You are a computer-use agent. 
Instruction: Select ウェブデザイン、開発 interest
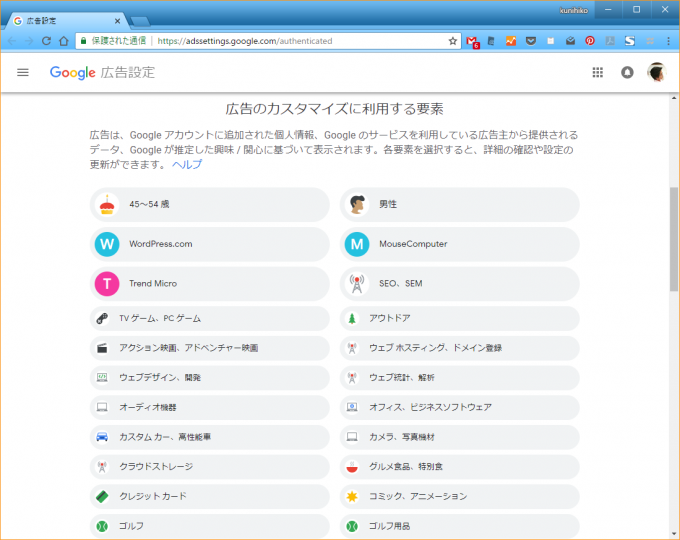point(209,378)
